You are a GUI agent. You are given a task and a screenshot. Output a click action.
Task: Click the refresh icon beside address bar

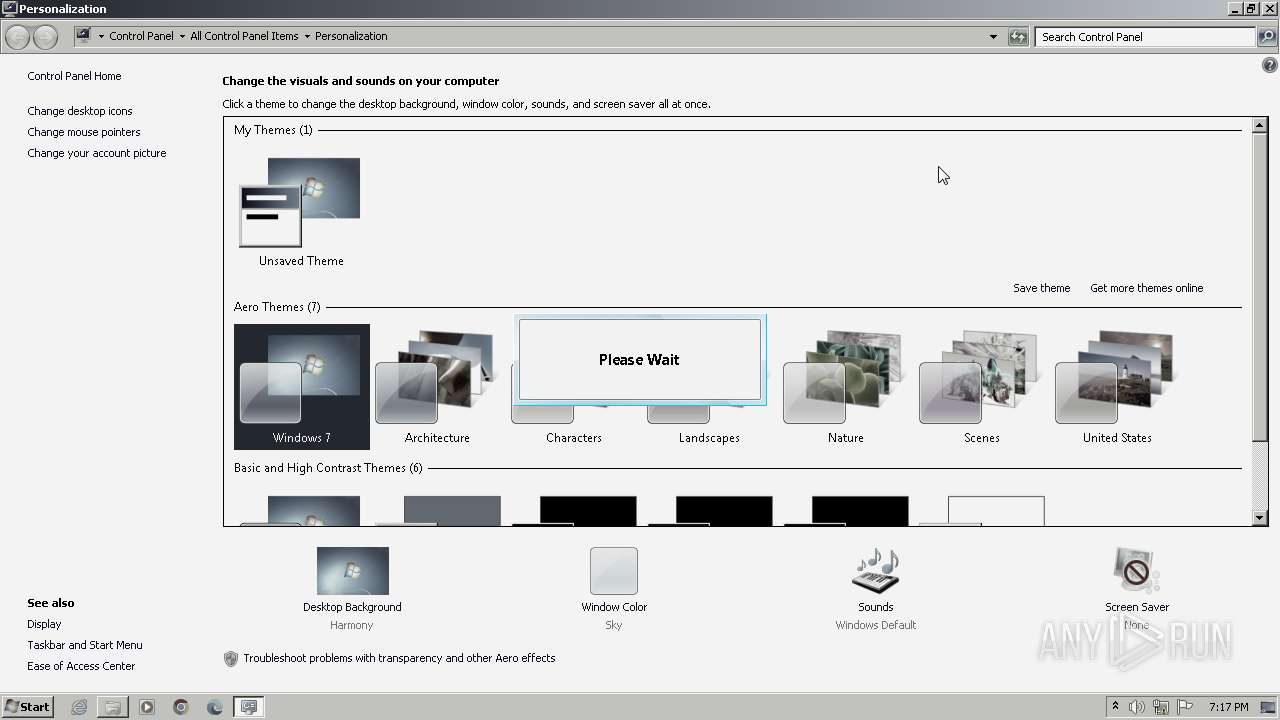pyautogui.click(x=1018, y=37)
